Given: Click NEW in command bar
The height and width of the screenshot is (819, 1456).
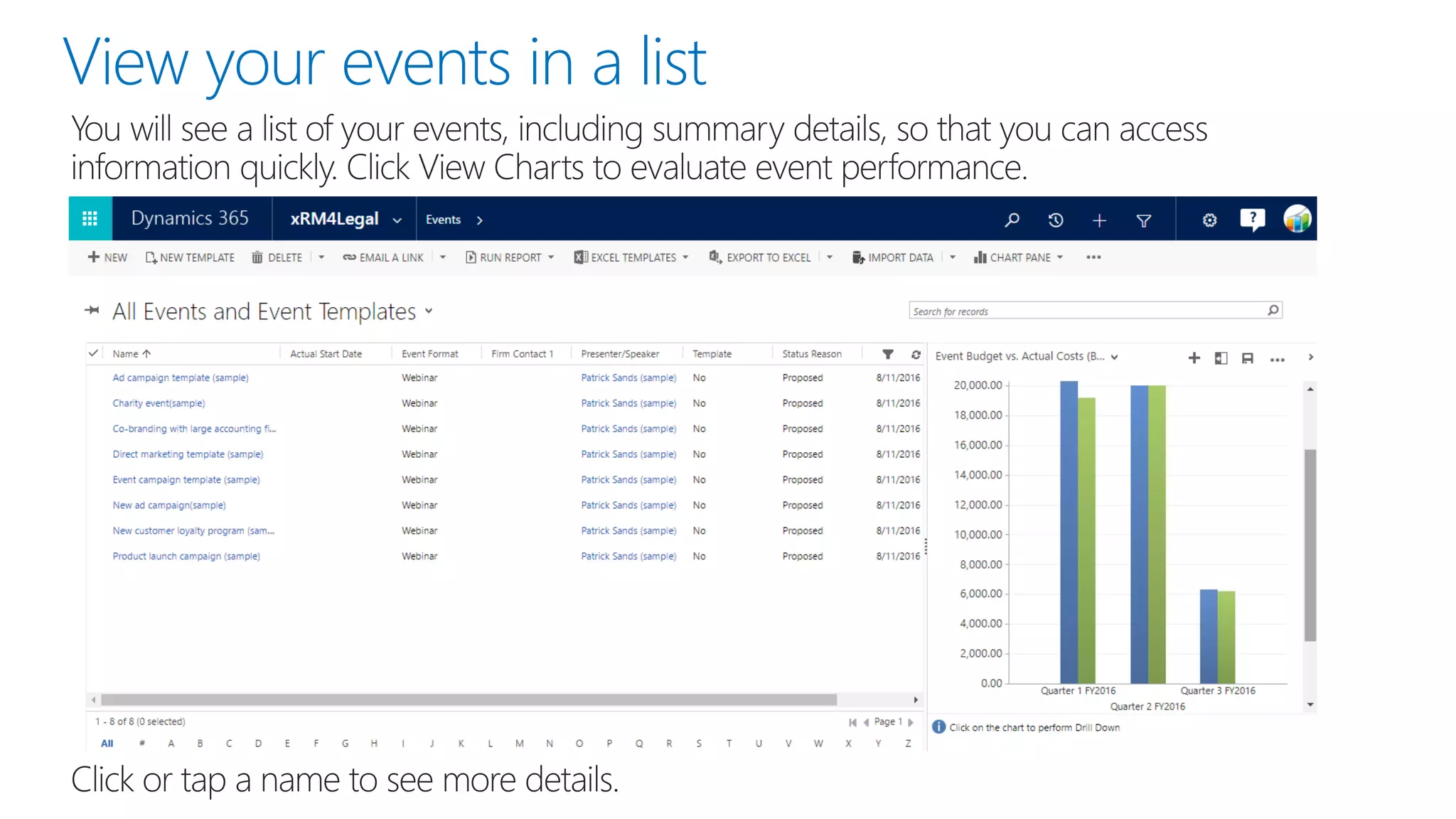Looking at the screenshot, I should [x=107, y=257].
